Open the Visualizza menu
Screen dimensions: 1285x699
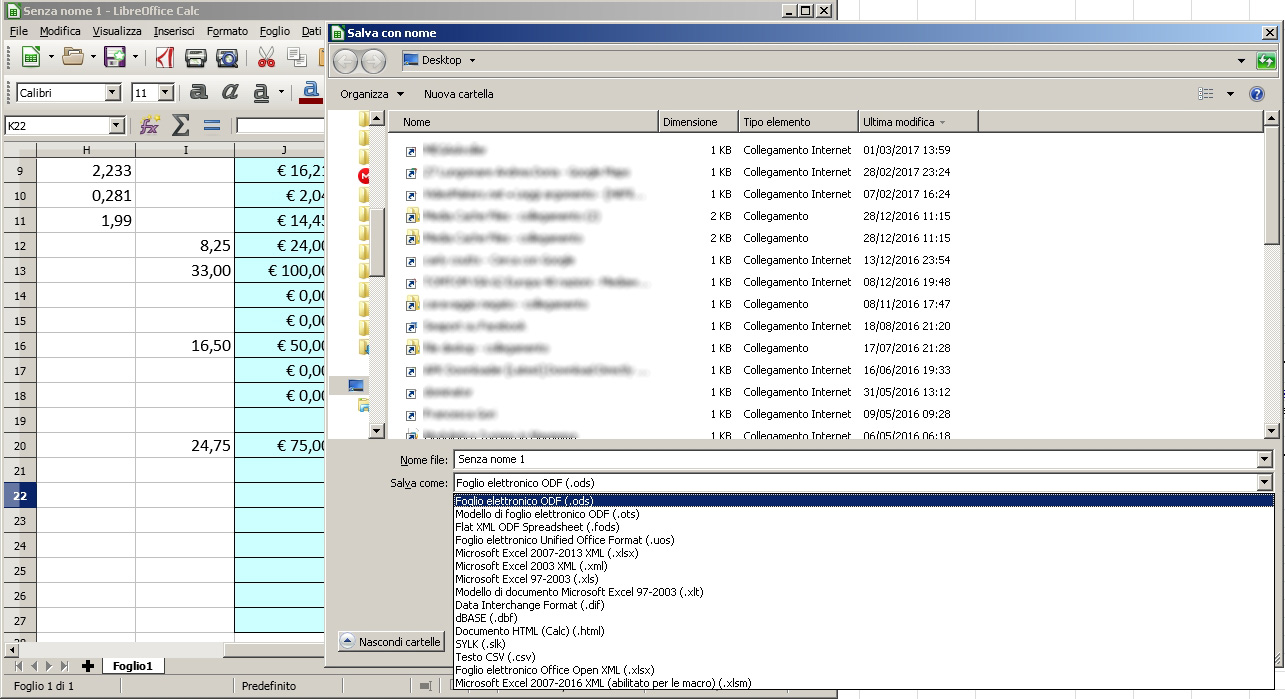click(117, 31)
